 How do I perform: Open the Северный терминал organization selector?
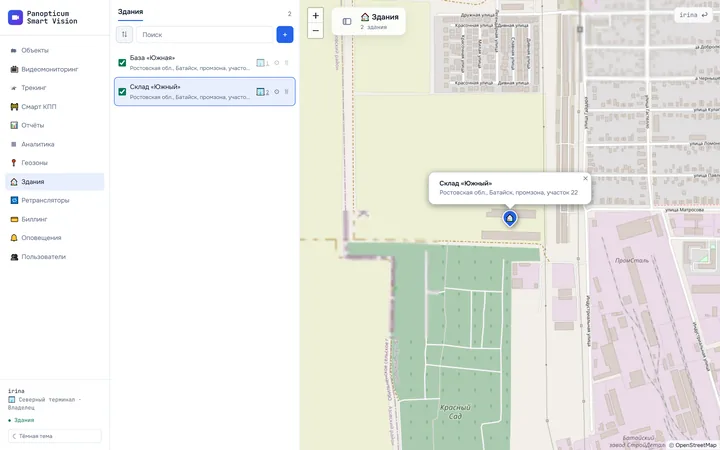pos(45,403)
